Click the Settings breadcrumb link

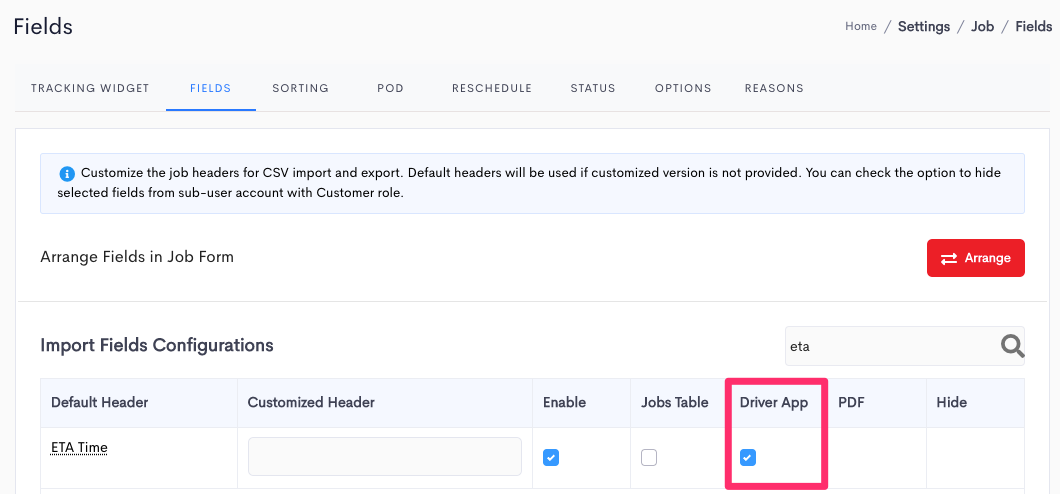(x=923, y=27)
